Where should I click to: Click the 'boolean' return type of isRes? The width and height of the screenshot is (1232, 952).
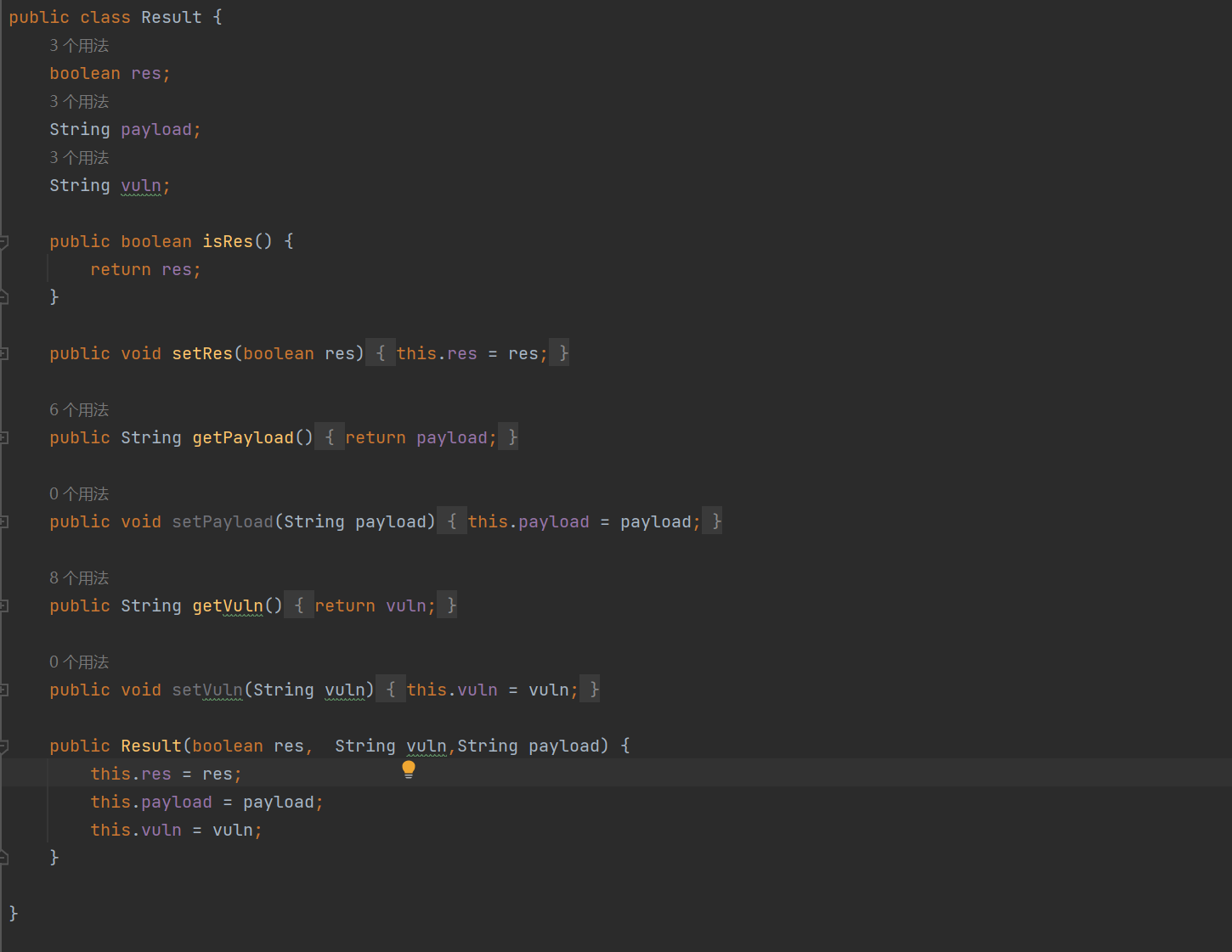point(156,242)
